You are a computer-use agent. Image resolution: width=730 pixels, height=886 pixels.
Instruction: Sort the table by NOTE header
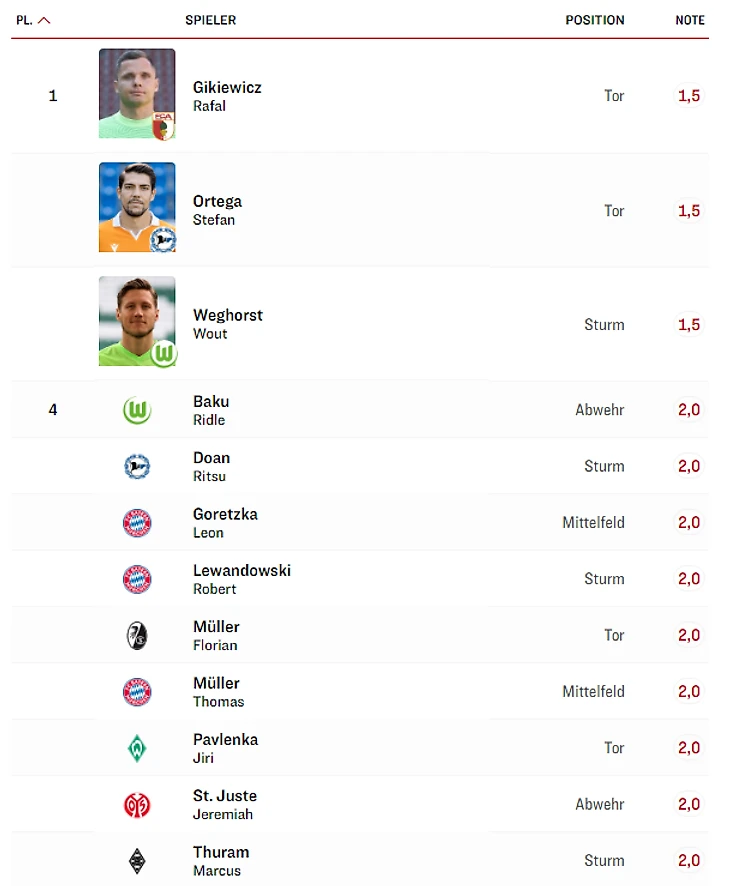[690, 20]
